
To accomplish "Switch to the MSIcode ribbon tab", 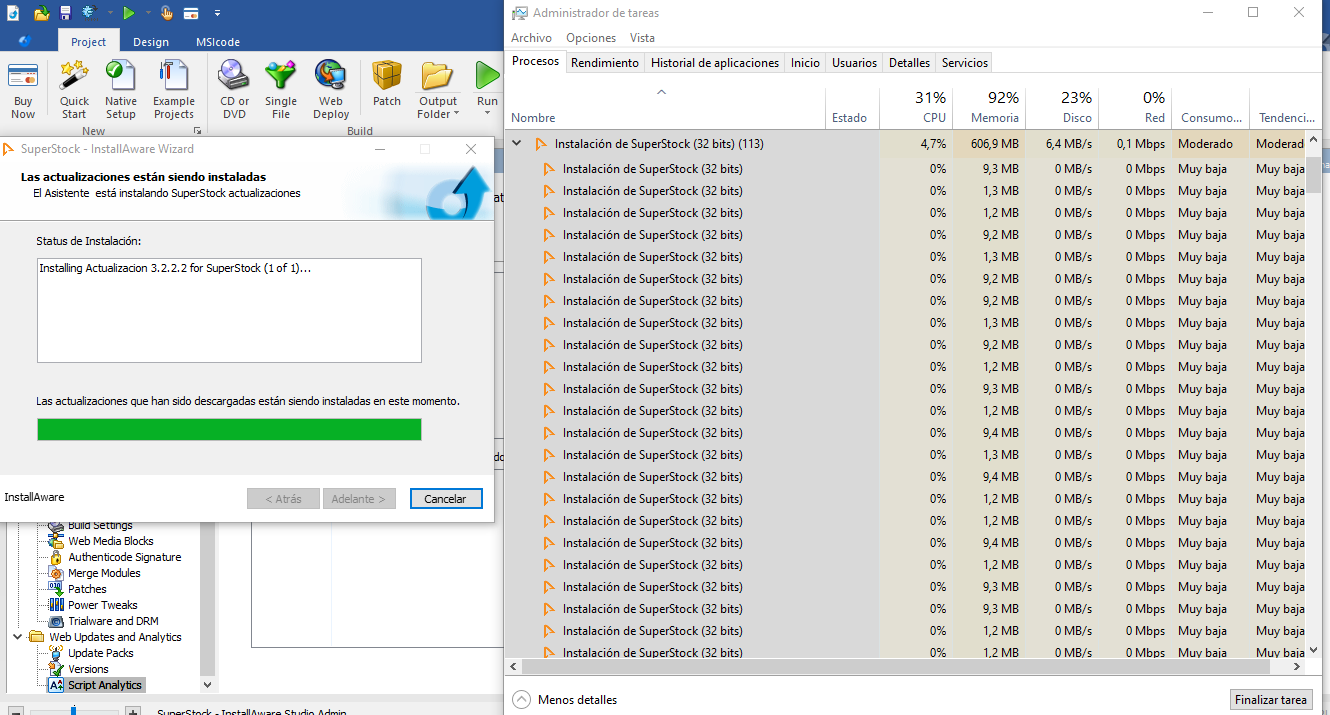I will 218,42.
